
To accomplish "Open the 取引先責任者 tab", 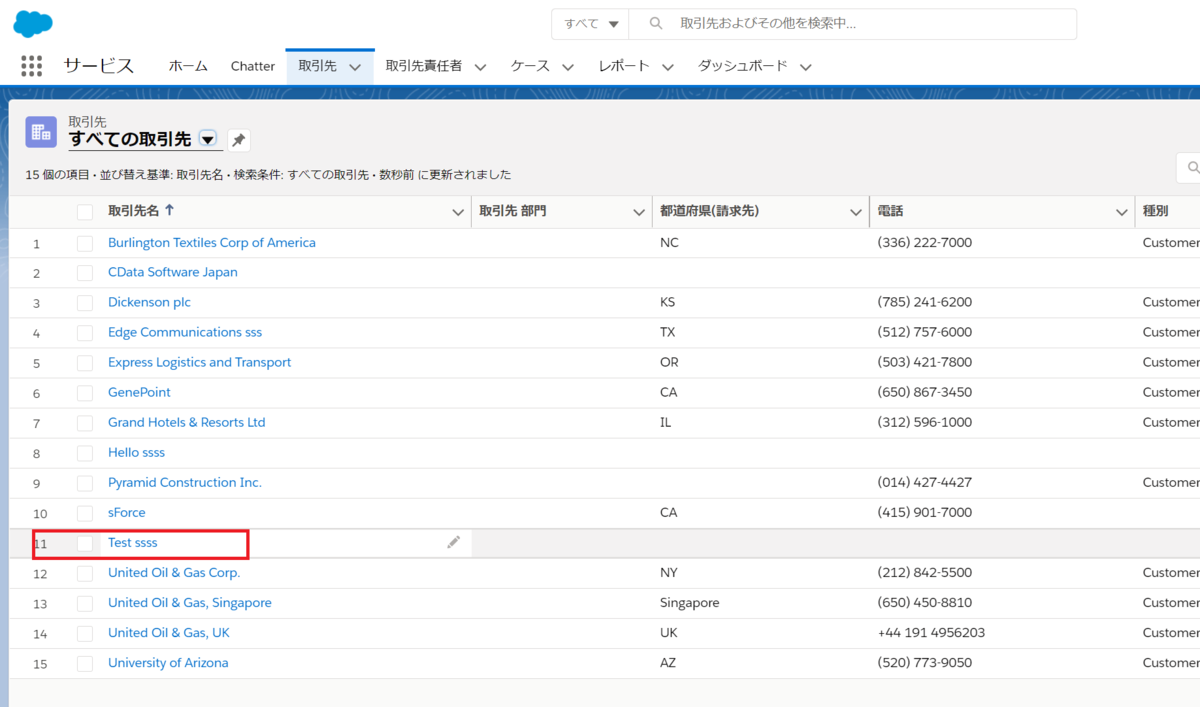I will coord(424,66).
